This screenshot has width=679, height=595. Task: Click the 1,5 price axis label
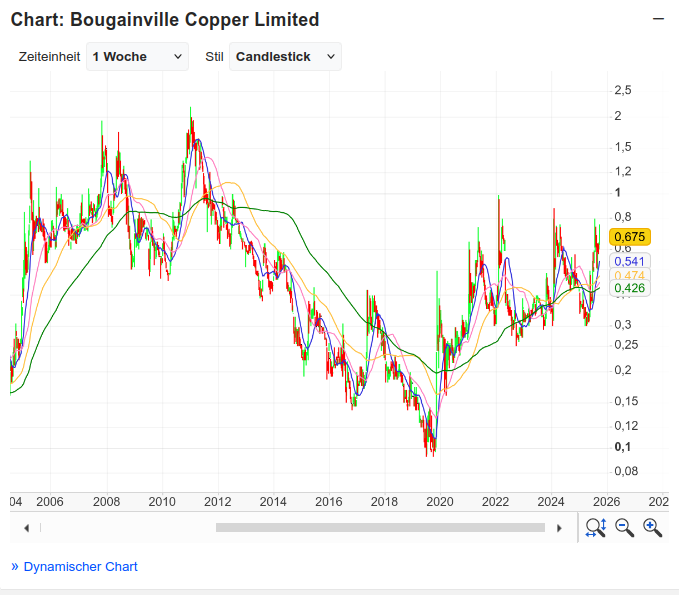(623, 147)
